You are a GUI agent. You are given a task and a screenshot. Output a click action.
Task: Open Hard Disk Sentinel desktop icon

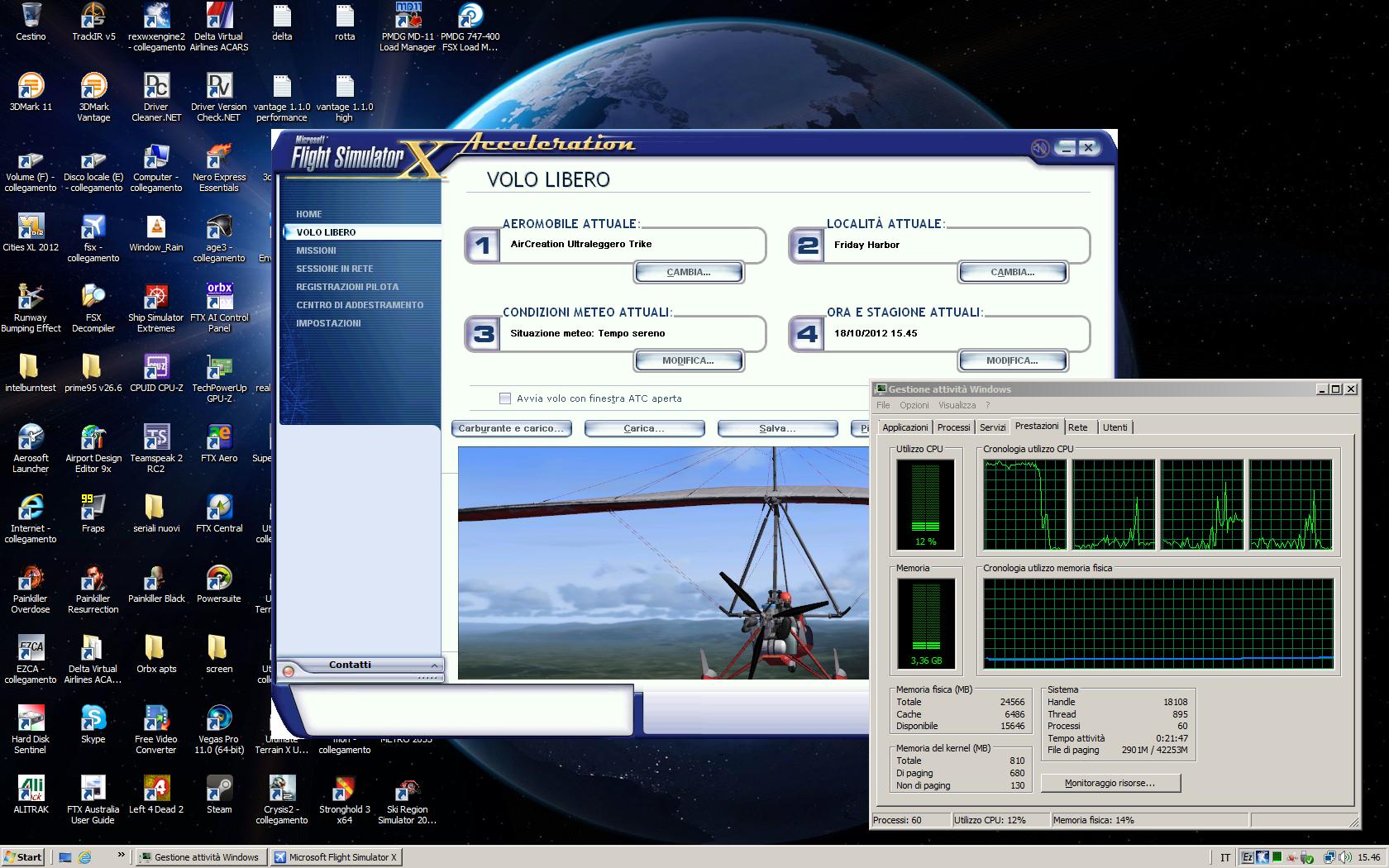(31, 729)
